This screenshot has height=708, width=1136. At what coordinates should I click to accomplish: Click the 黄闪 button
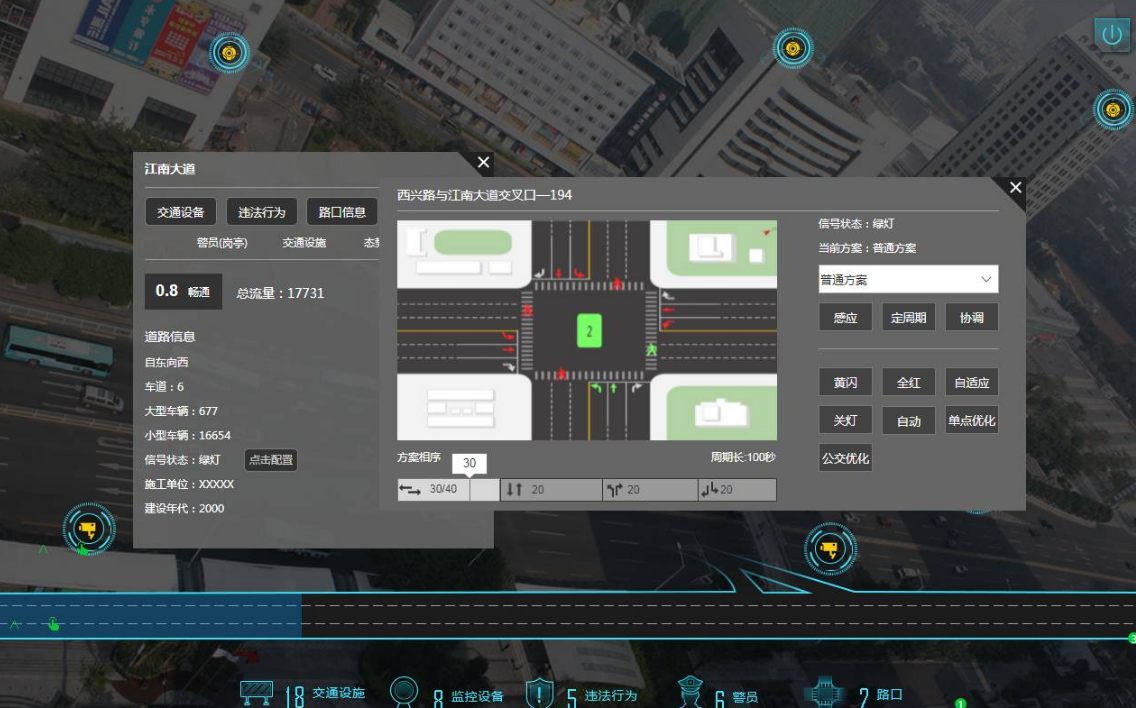coord(845,382)
